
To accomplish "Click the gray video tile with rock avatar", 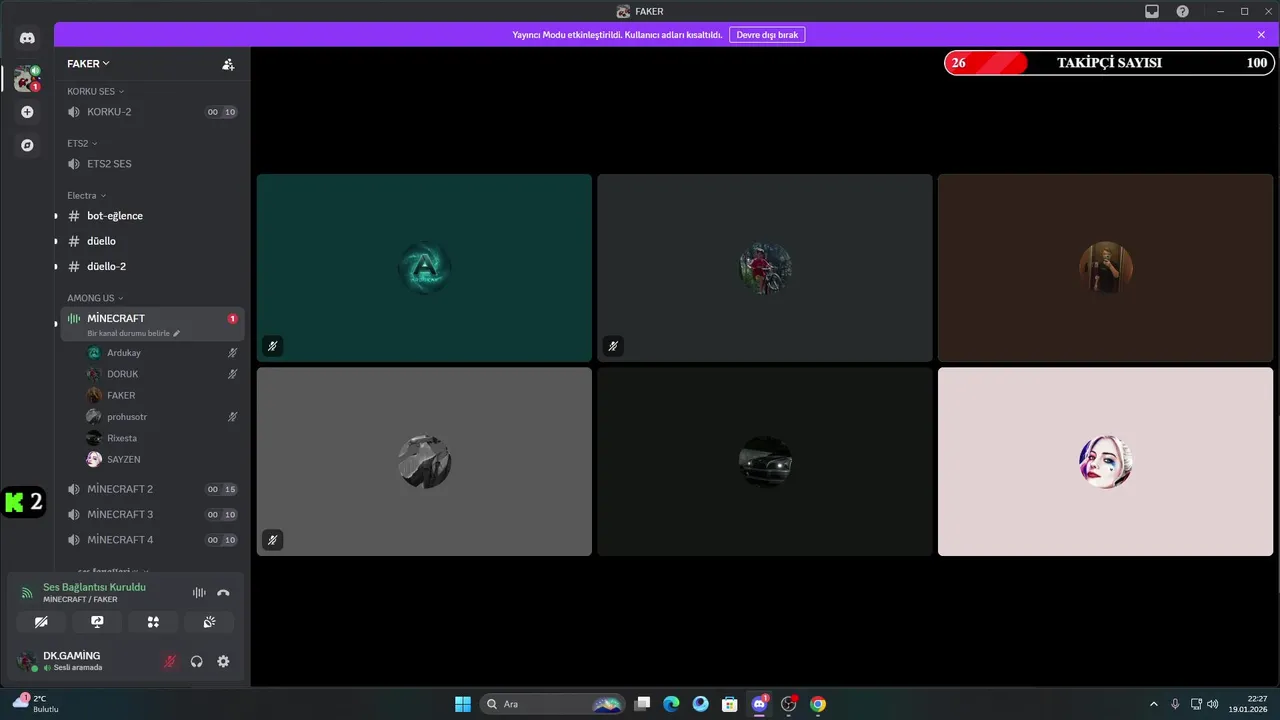I will [x=424, y=462].
